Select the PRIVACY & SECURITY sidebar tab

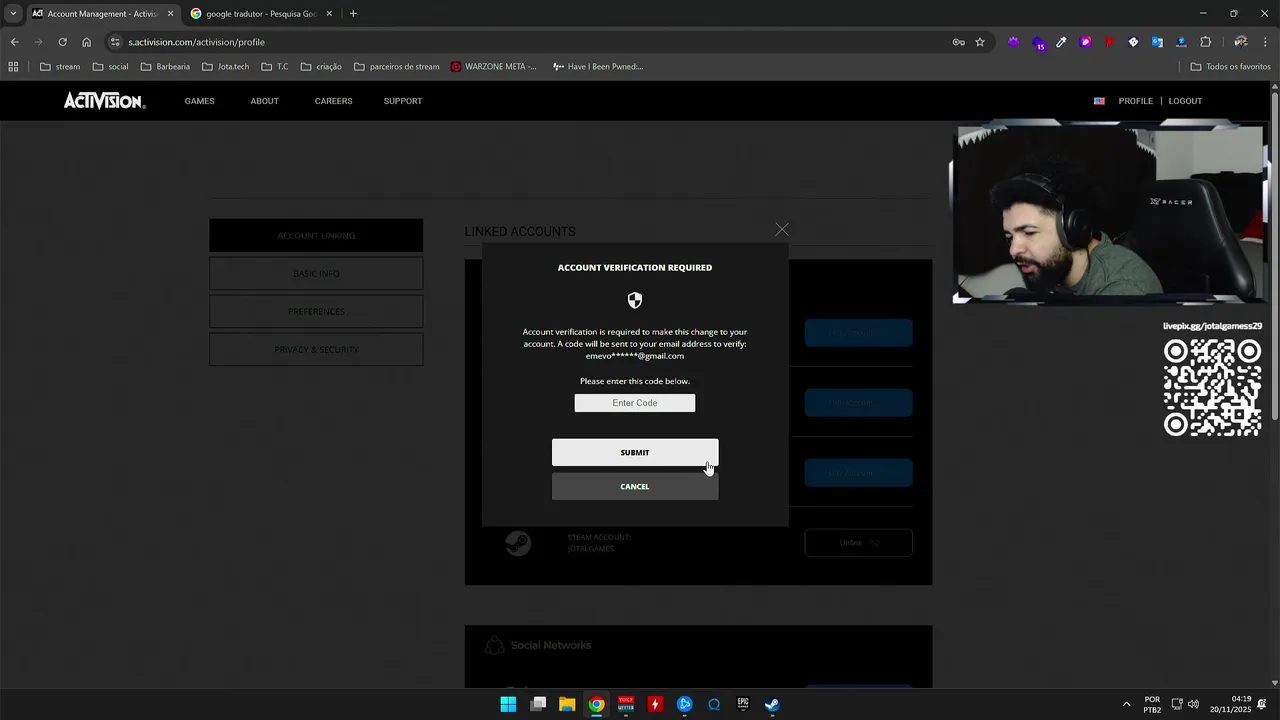(x=316, y=349)
